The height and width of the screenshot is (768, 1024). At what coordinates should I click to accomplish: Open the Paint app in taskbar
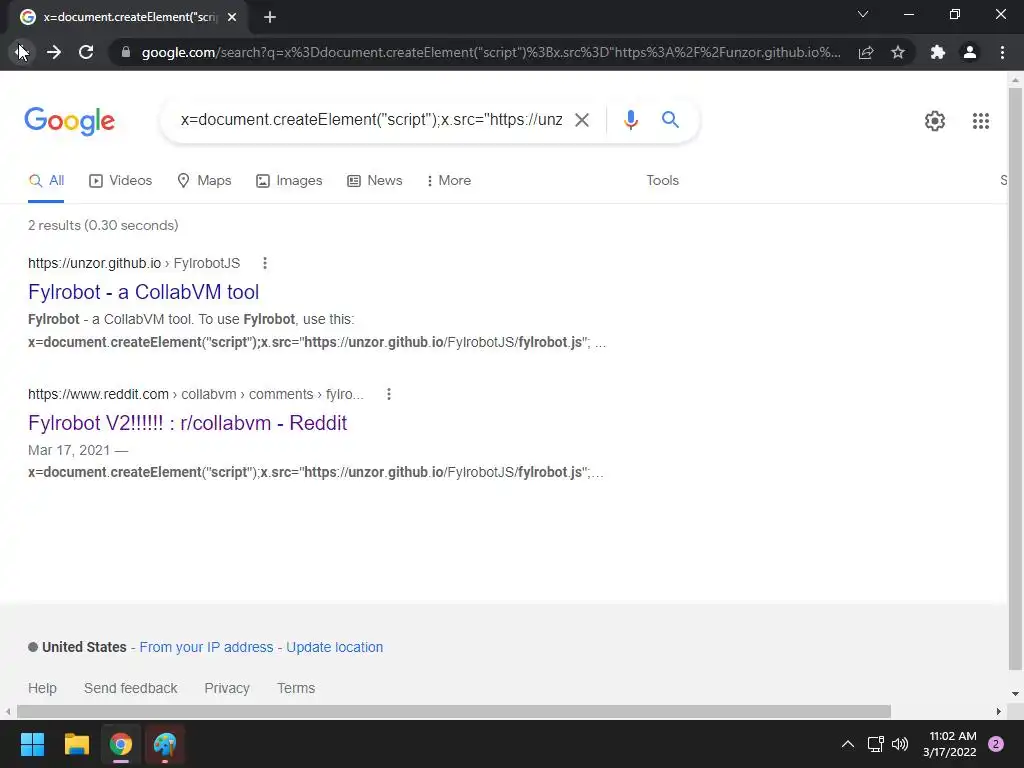point(165,744)
